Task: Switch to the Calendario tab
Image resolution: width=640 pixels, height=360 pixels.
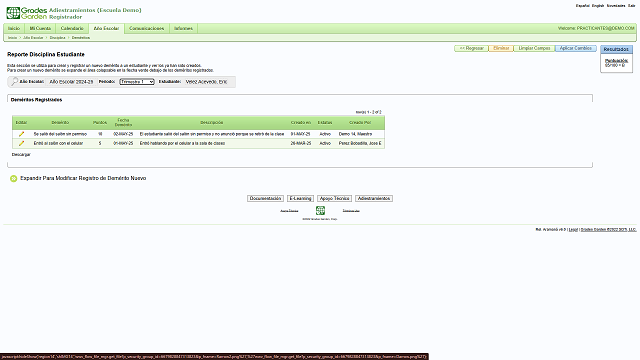Action: [72, 29]
